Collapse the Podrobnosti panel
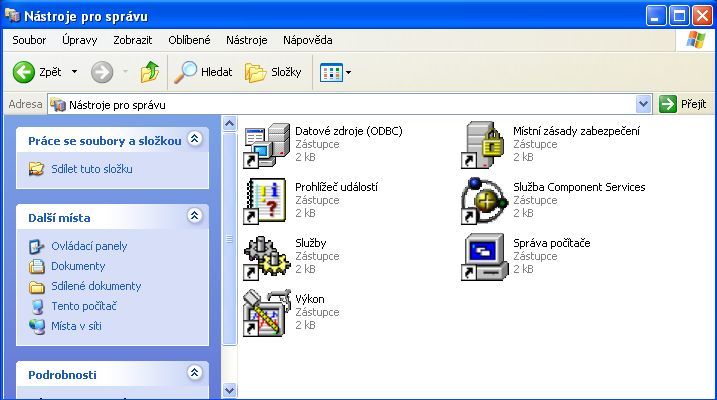717x400 pixels. pos(194,372)
